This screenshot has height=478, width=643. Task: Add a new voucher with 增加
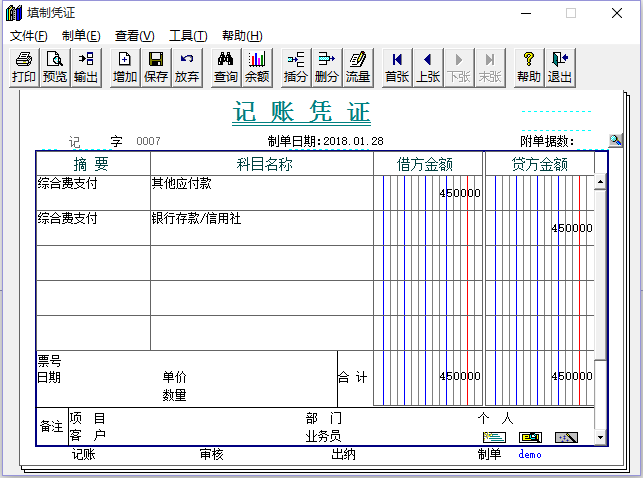[x=125, y=67]
